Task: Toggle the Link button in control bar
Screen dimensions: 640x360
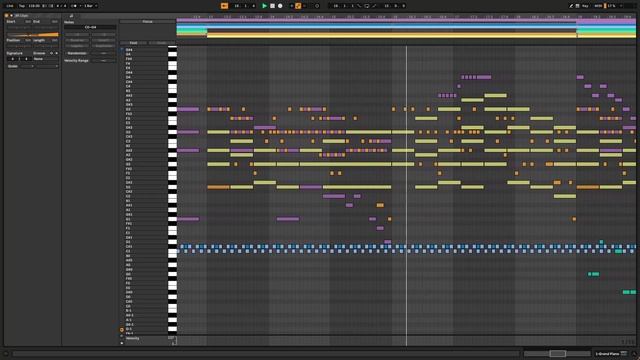Action: click(10, 6)
